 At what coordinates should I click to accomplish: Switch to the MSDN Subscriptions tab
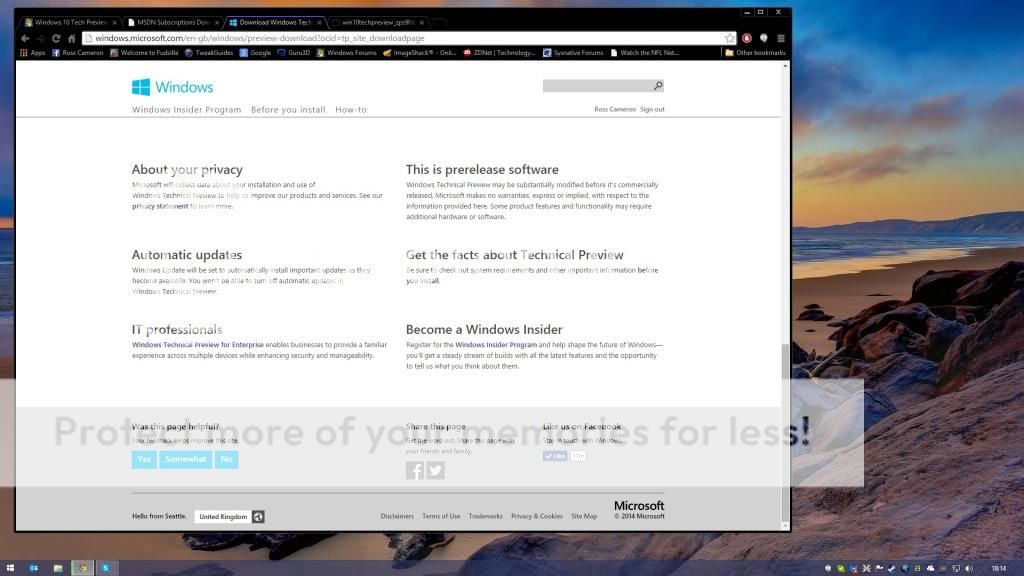pyautogui.click(x=172, y=21)
